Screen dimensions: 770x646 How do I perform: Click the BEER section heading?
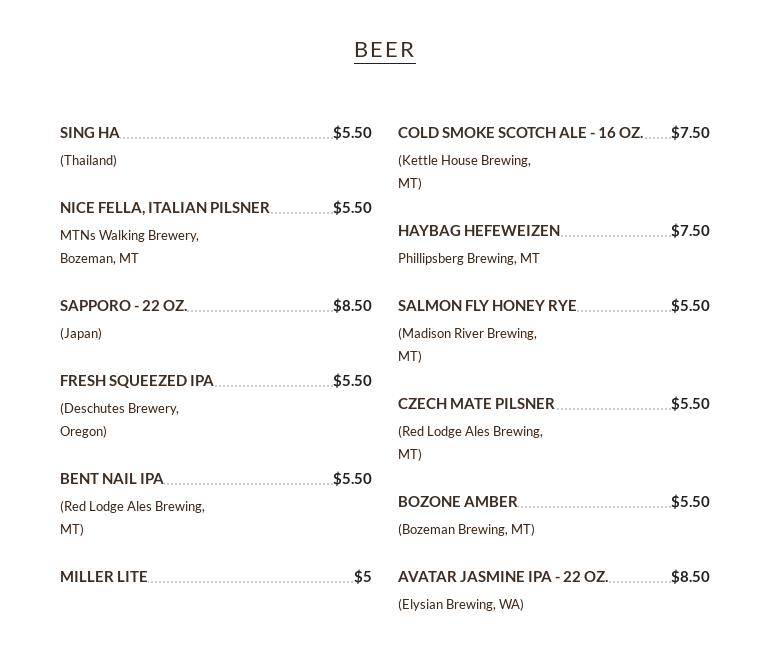click(x=385, y=50)
